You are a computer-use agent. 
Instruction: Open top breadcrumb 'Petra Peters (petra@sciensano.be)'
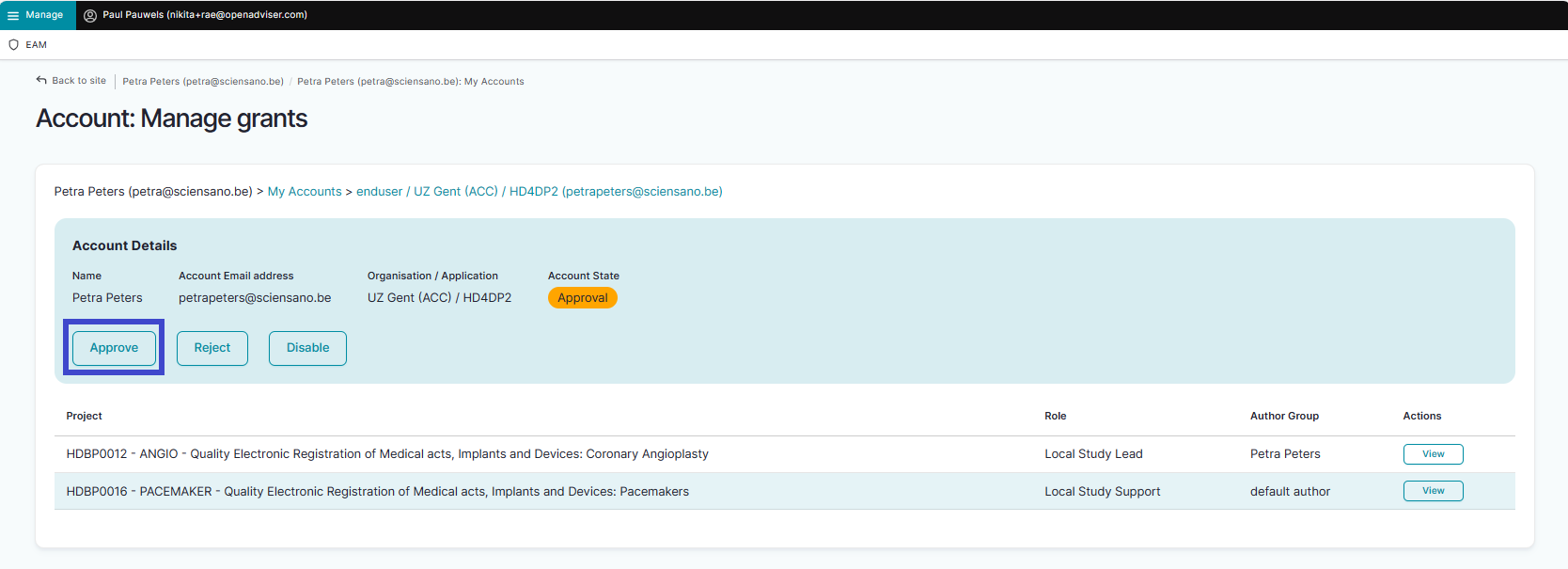pos(203,82)
